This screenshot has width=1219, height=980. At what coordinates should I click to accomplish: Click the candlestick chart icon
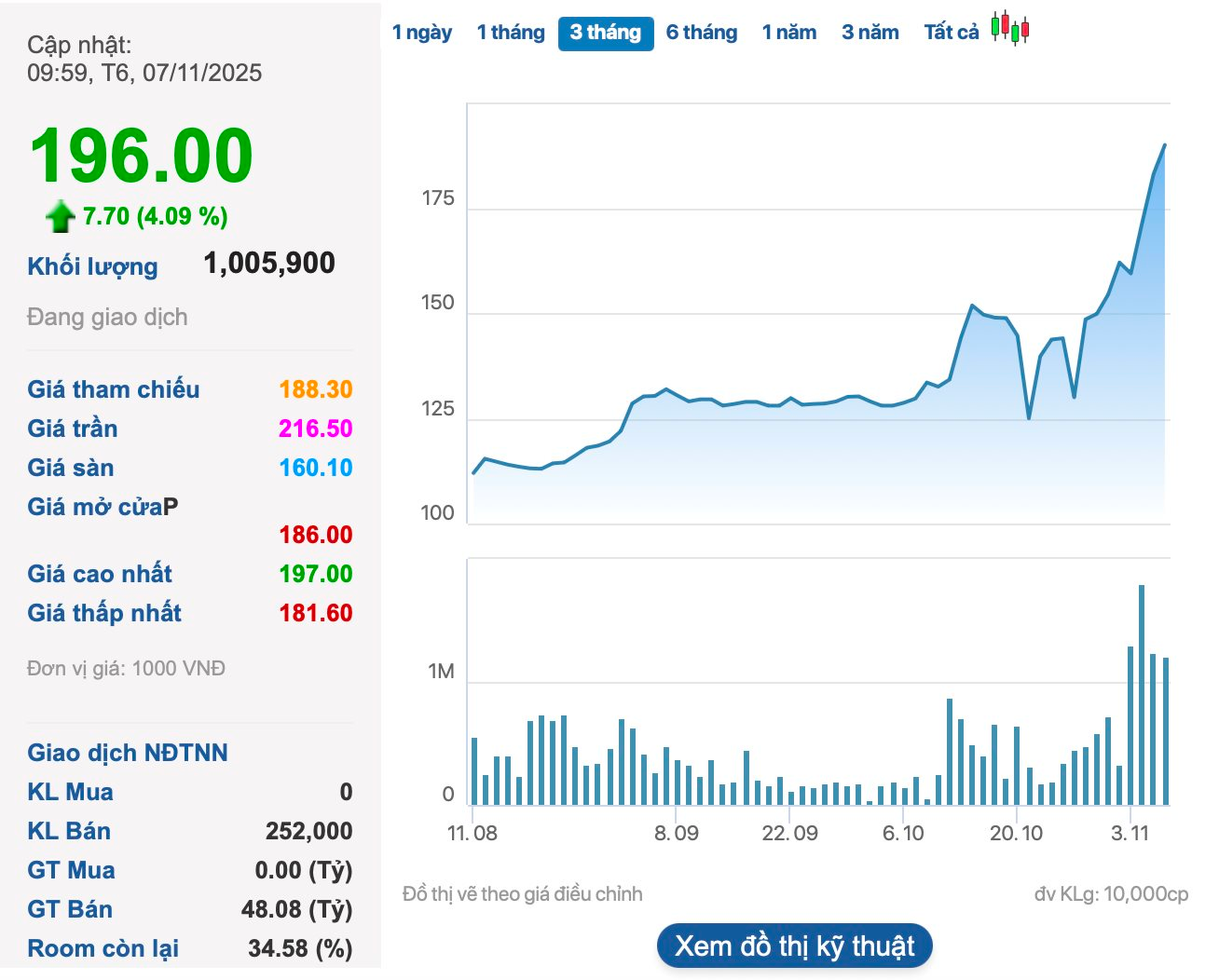pyautogui.click(x=1010, y=29)
